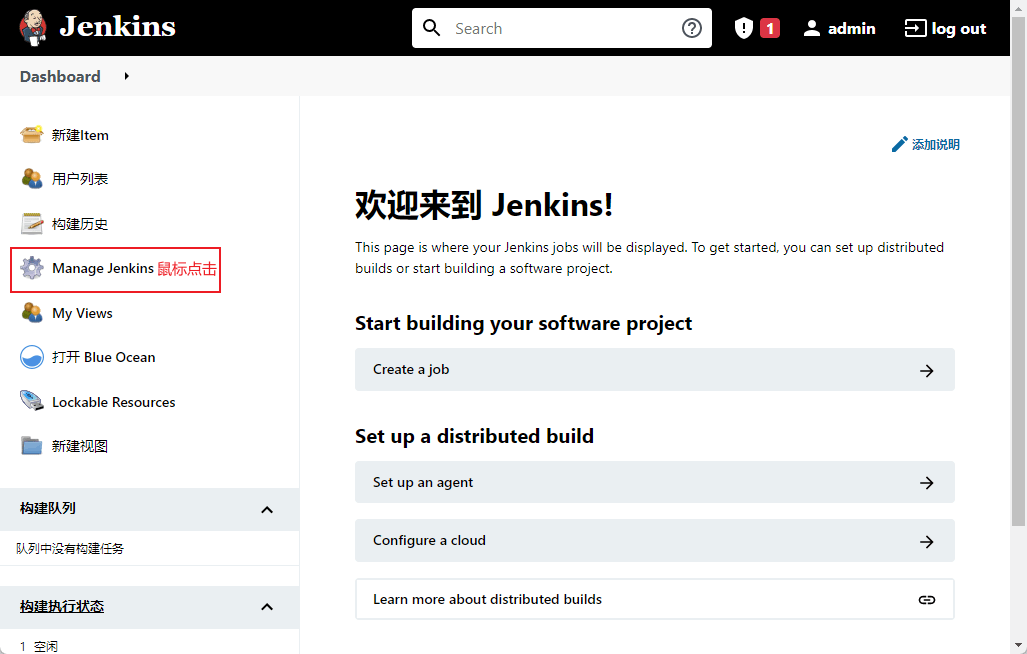Click the arrow on Configure a cloud

click(926, 541)
